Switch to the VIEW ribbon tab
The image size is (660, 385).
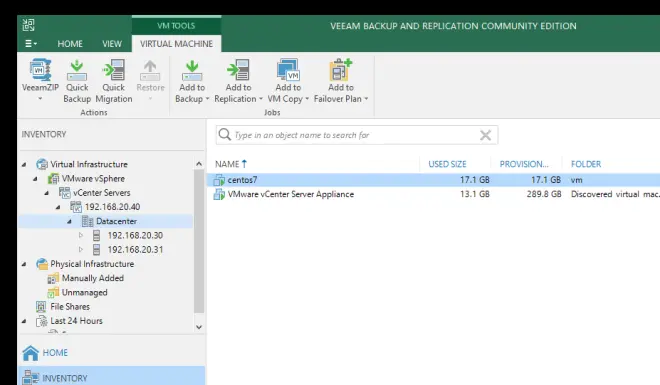coord(112,44)
